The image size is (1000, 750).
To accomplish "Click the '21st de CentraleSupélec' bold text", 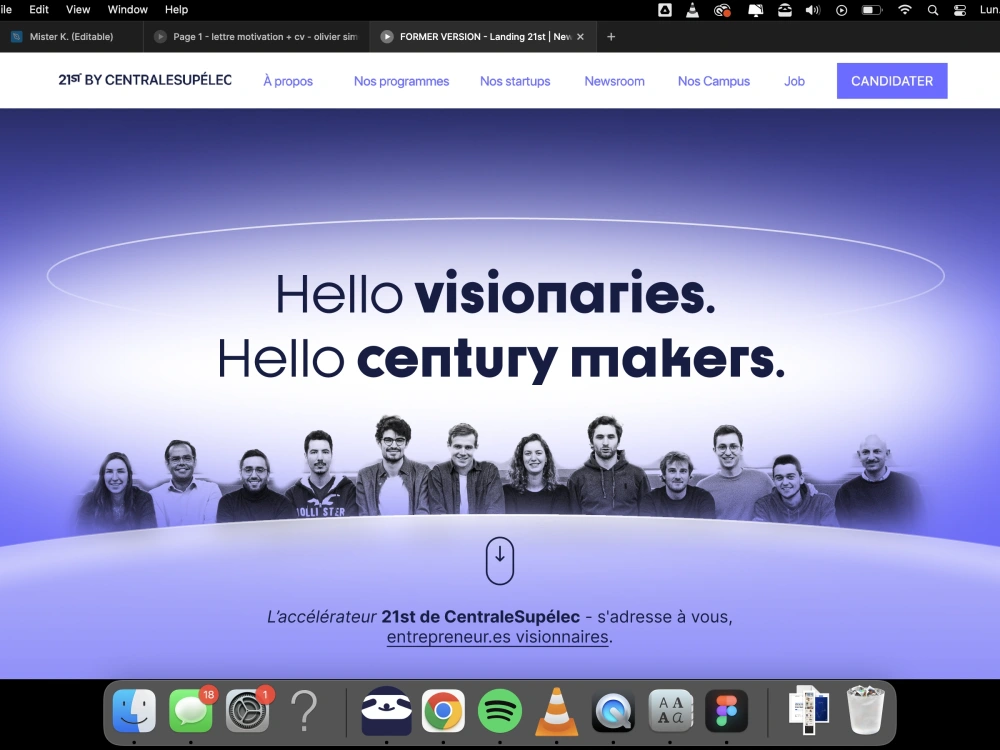I will click(480, 617).
